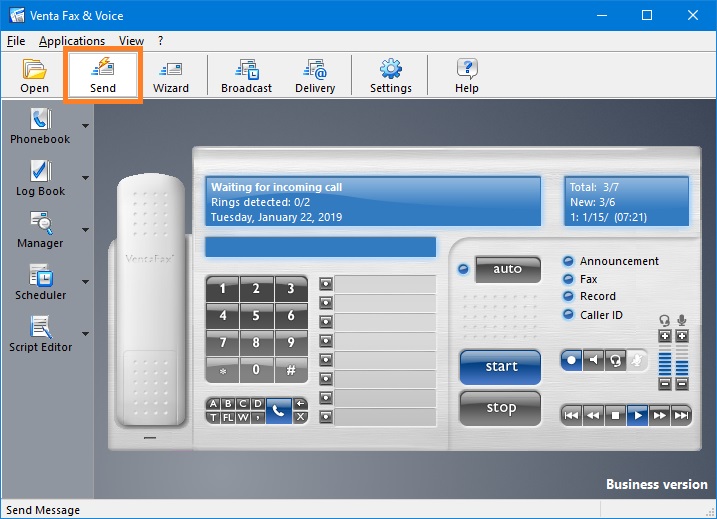The width and height of the screenshot is (717, 519).
Task: Launch the Wizard from the toolbar
Action: [171, 75]
